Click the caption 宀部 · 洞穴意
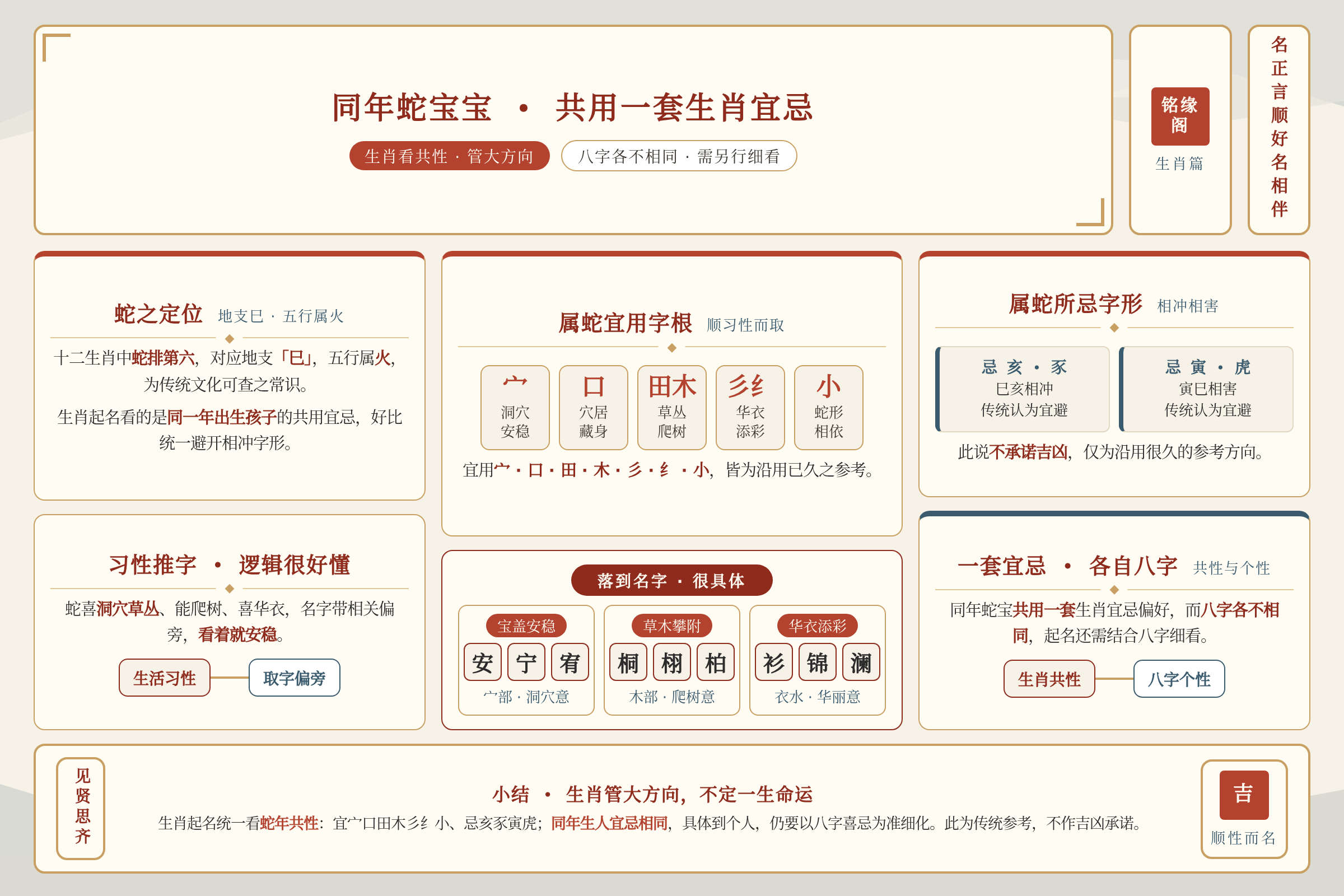Screen dimensions: 1344x896 pos(526,697)
